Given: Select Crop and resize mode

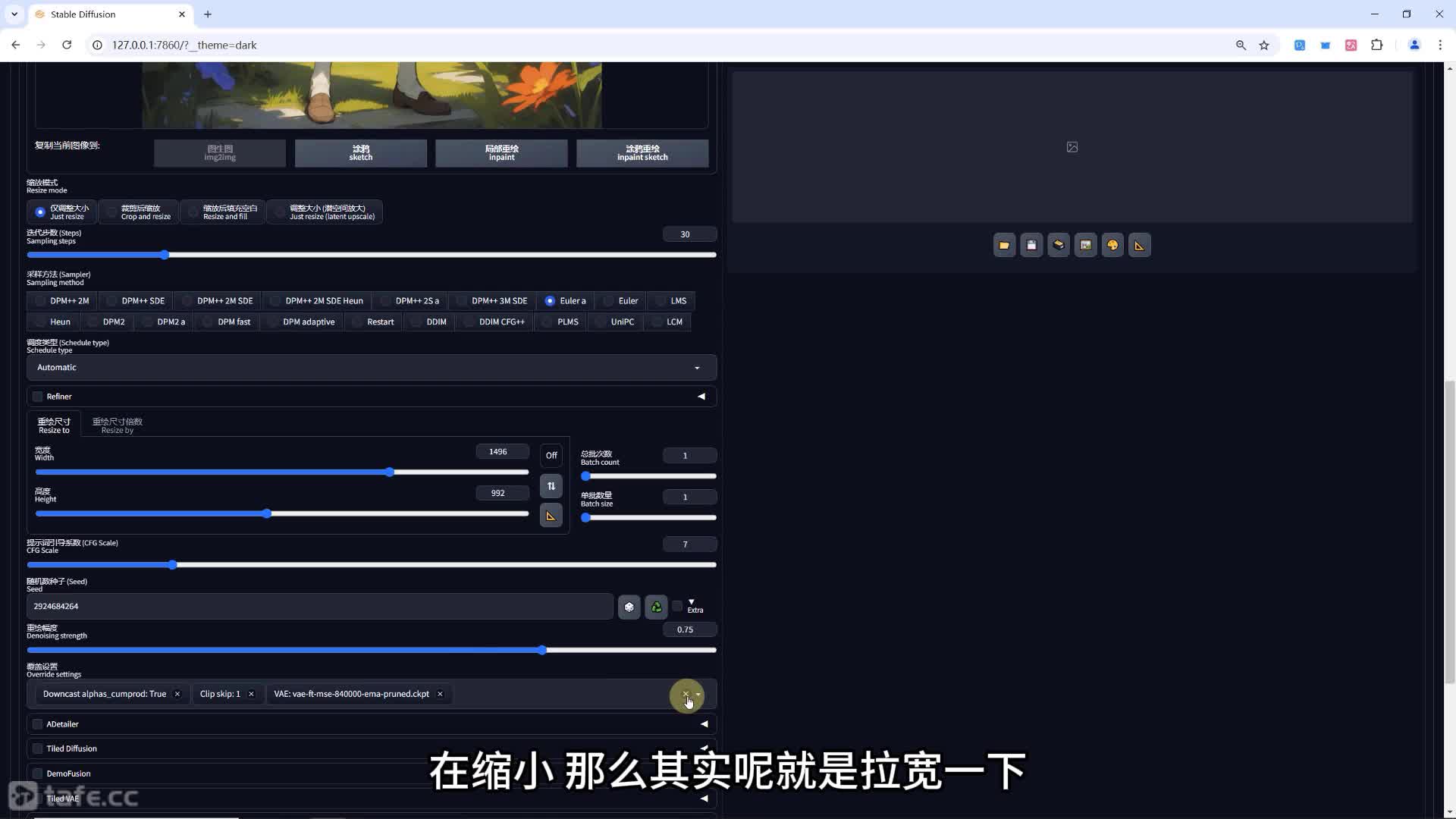Looking at the screenshot, I should point(139,212).
